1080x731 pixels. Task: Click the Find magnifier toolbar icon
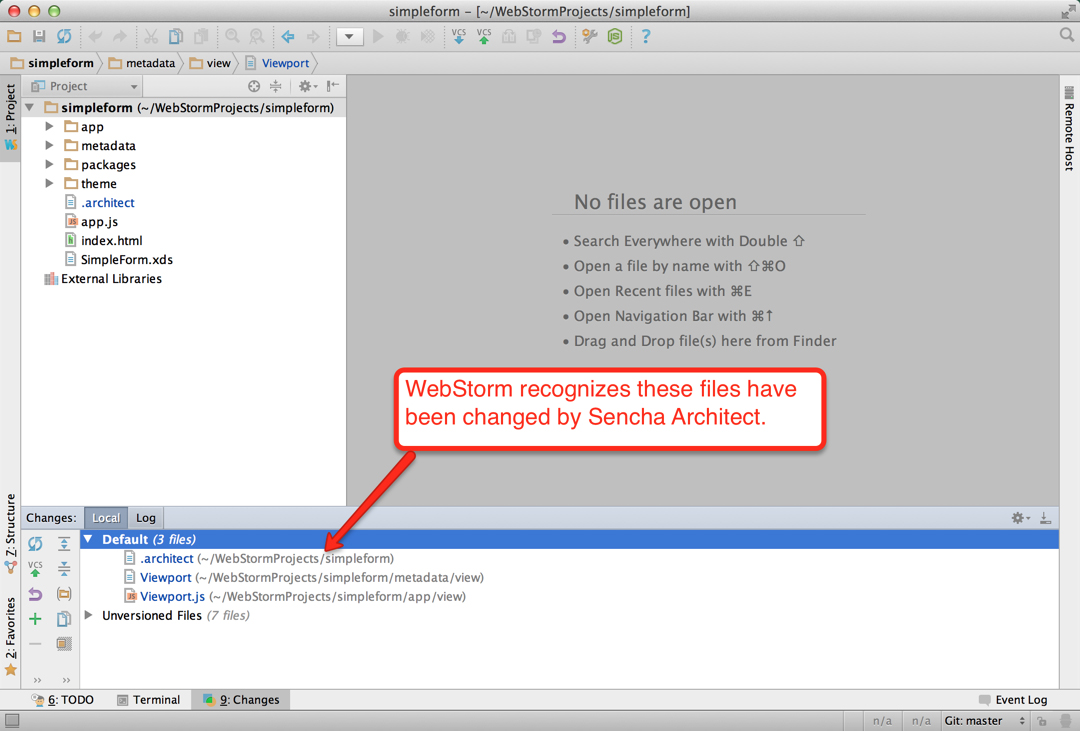(232, 37)
